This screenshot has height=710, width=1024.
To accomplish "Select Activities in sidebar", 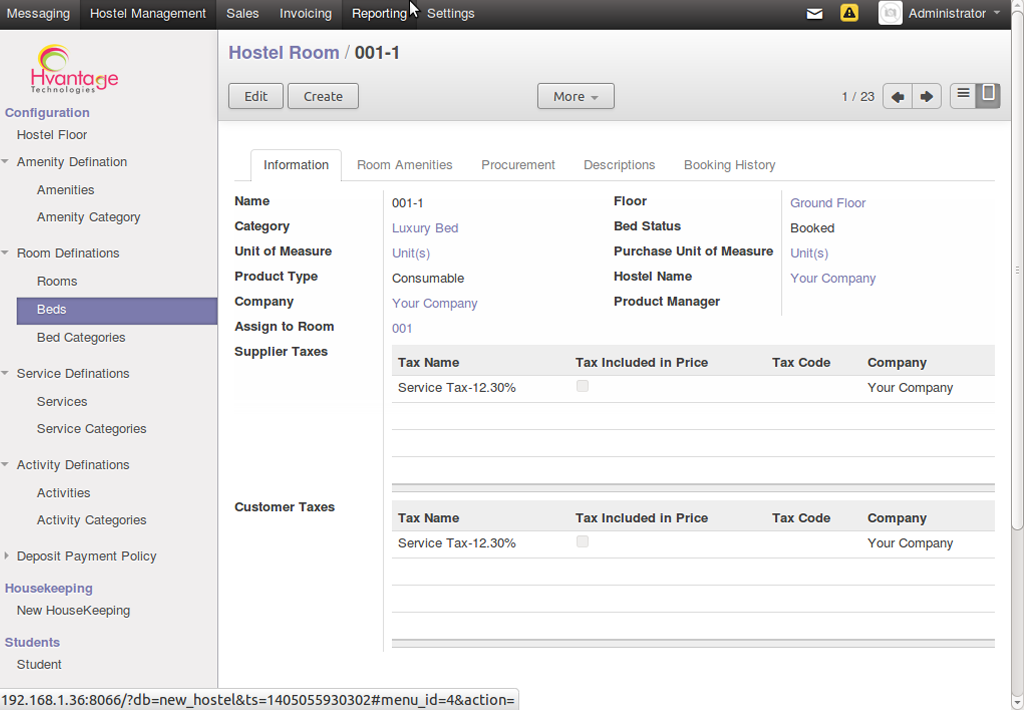I will [63, 493].
